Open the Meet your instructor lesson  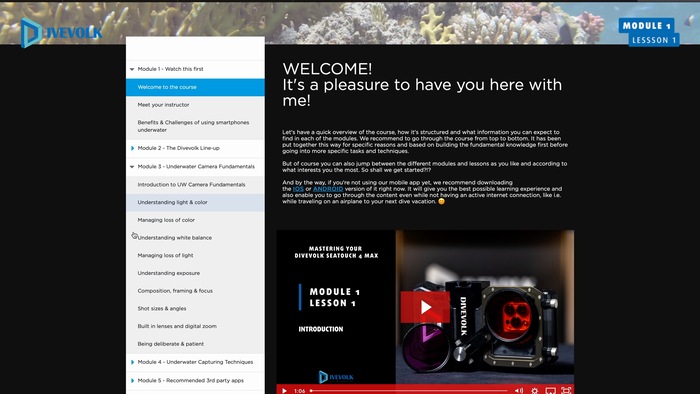(x=195, y=105)
